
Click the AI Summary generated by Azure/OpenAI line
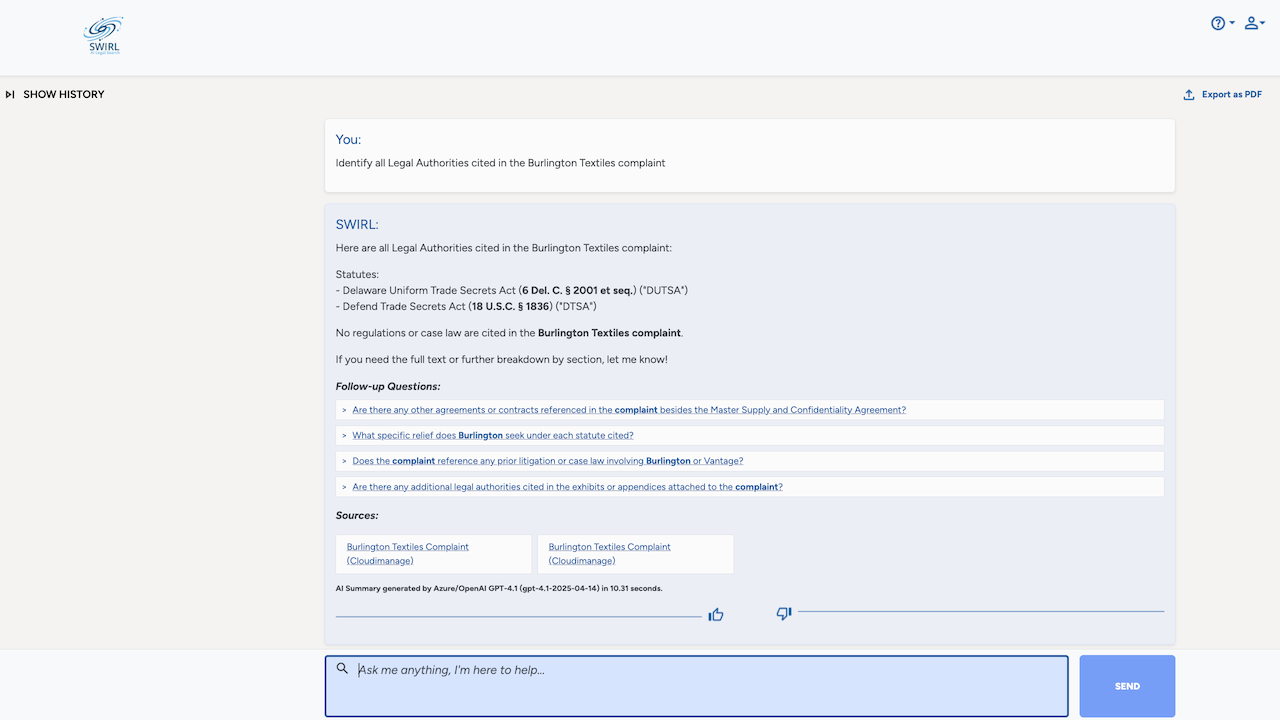coord(499,588)
